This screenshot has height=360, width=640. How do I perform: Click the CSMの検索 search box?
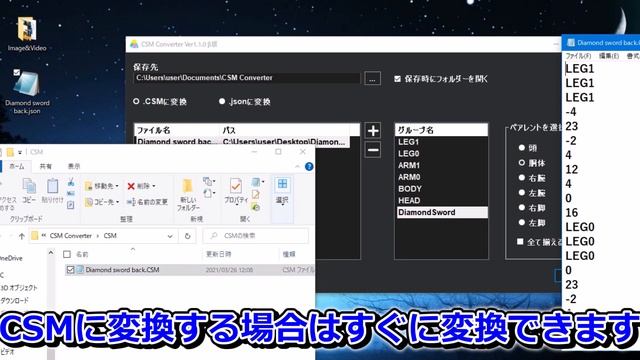(x=256, y=236)
